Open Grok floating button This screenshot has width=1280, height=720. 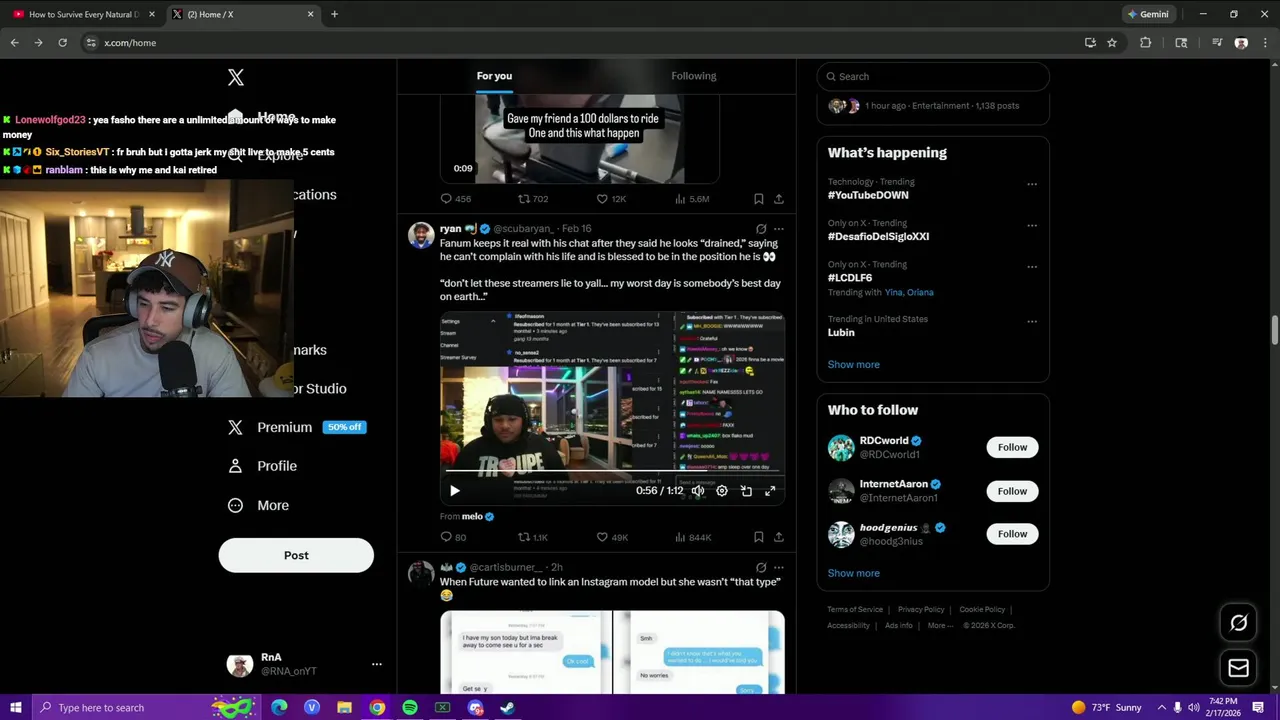point(1238,623)
